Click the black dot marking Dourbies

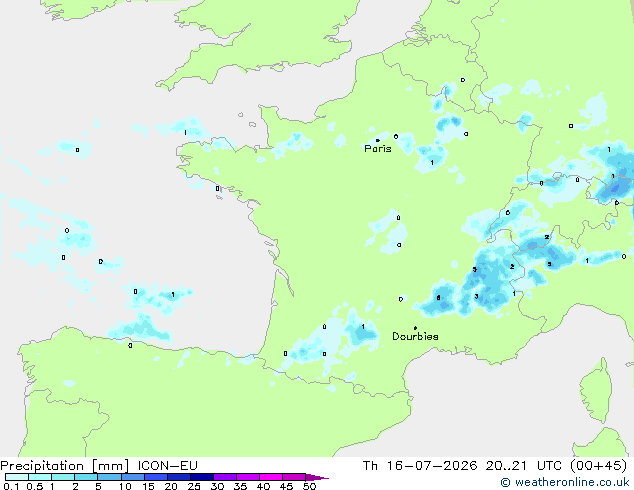click(x=415, y=328)
